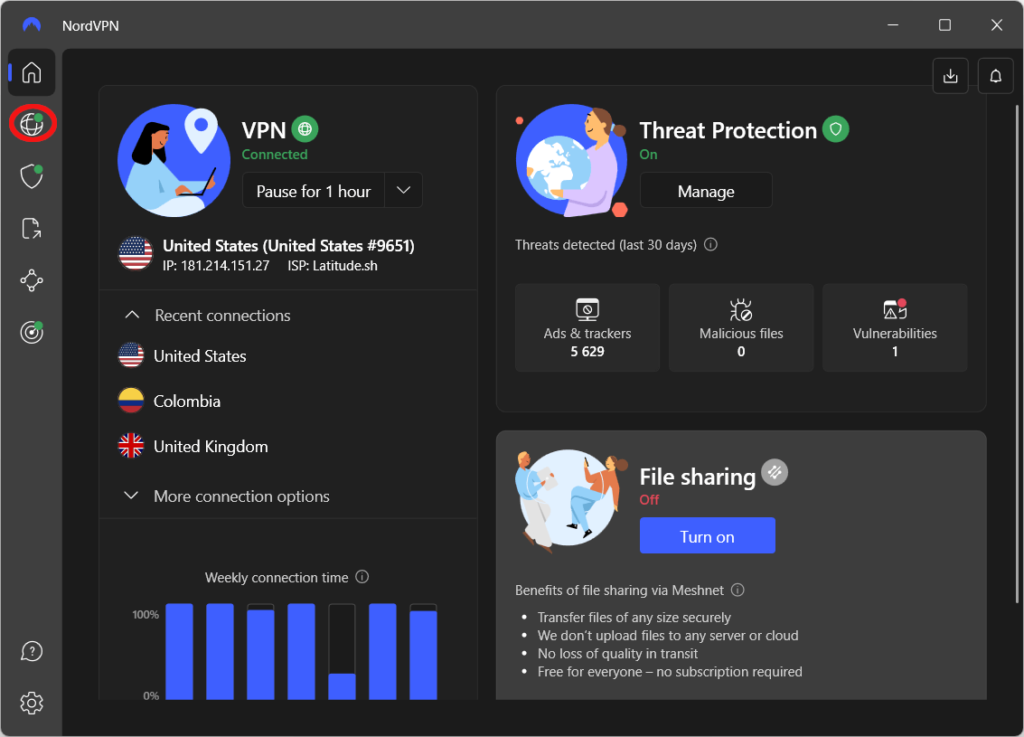1024x737 pixels.
Task: Click the VPN card heading
Action: pos(264,130)
